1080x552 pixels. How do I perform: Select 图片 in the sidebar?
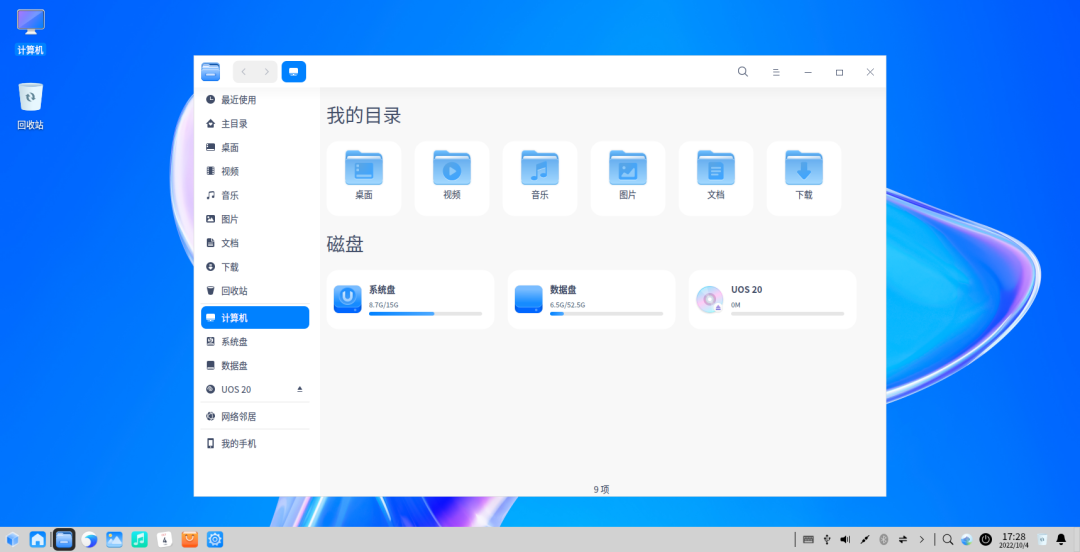255,219
